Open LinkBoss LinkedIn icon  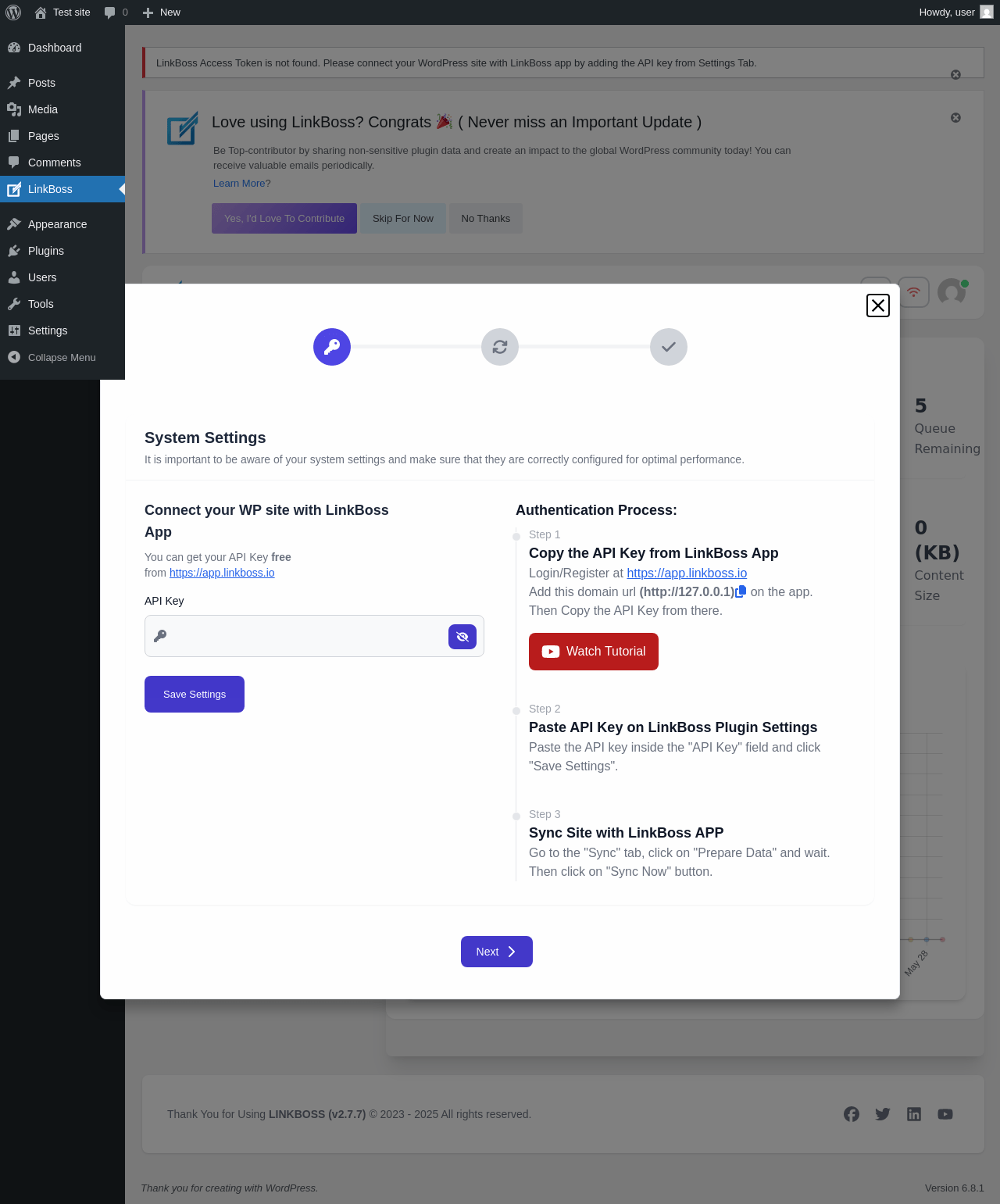pos(914,1114)
